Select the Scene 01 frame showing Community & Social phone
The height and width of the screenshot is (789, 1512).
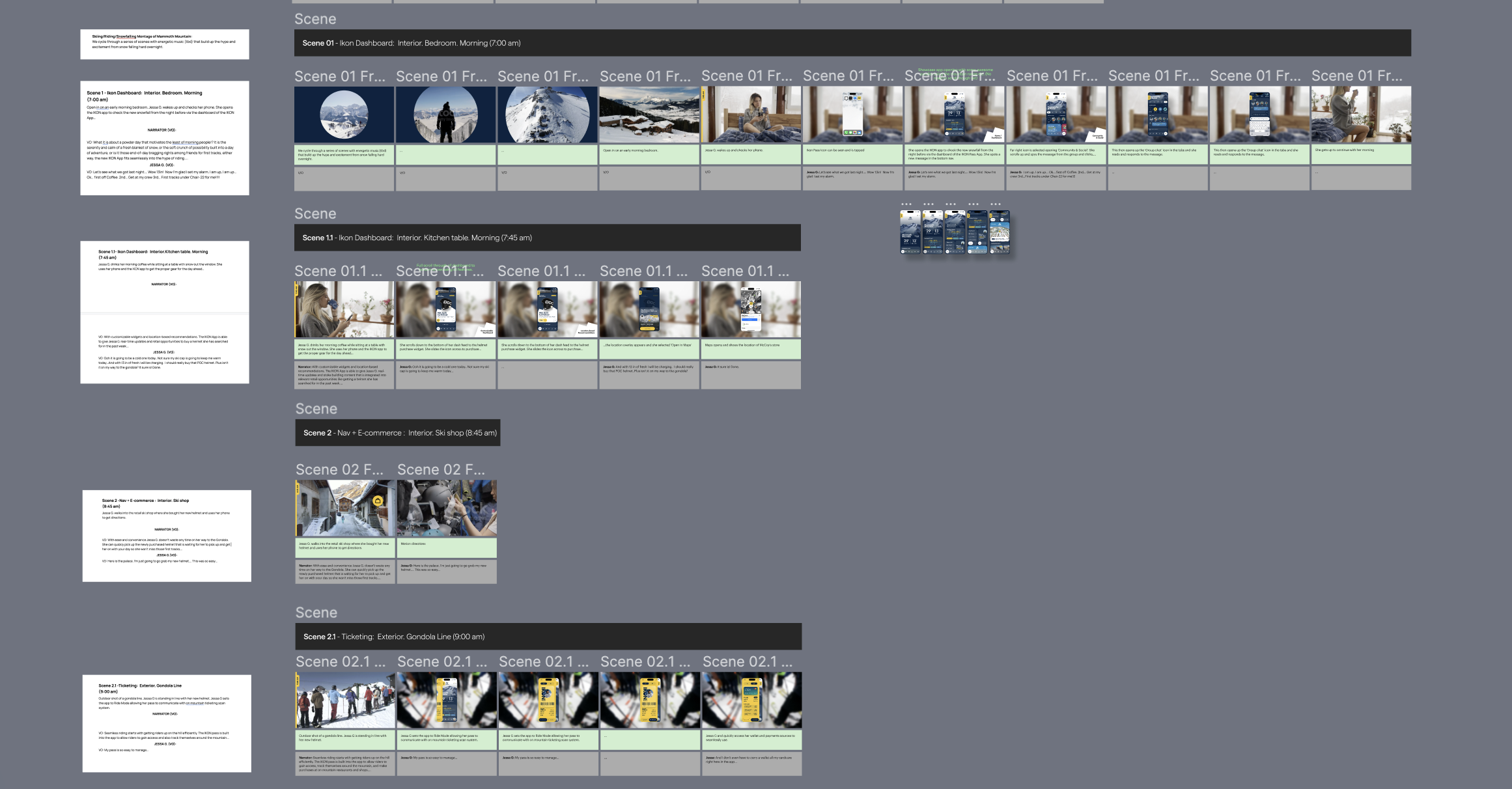coord(1056,115)
